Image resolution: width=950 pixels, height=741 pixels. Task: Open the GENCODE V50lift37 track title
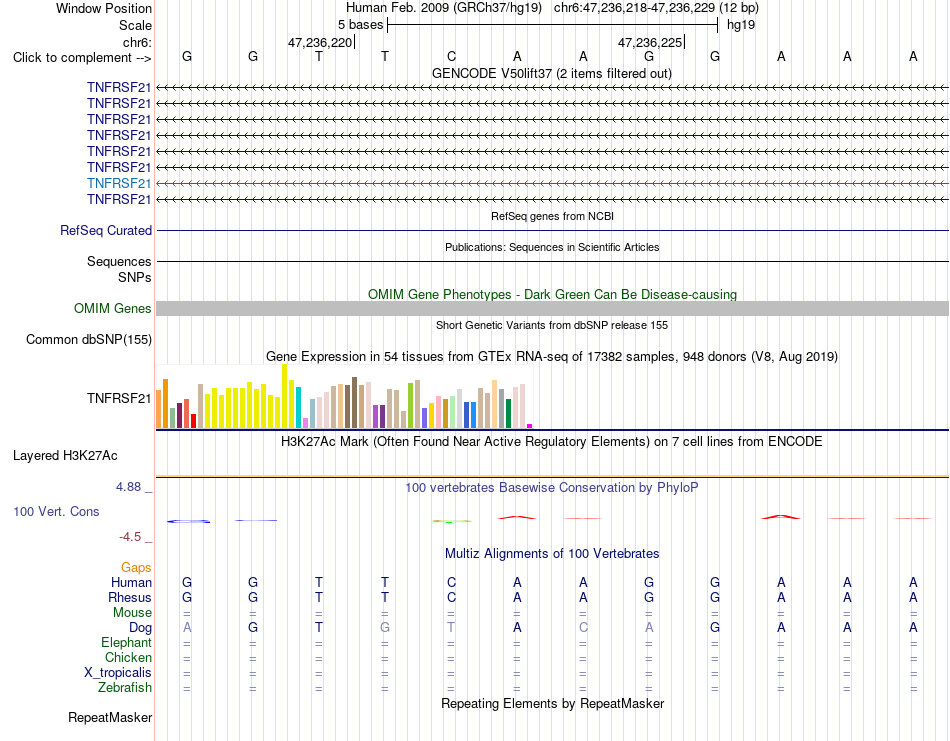pyautogui.click(x=551, y=73)
